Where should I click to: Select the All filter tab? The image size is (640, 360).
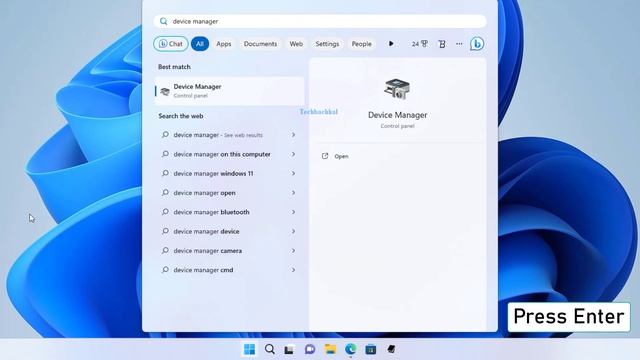click(200, 44)
